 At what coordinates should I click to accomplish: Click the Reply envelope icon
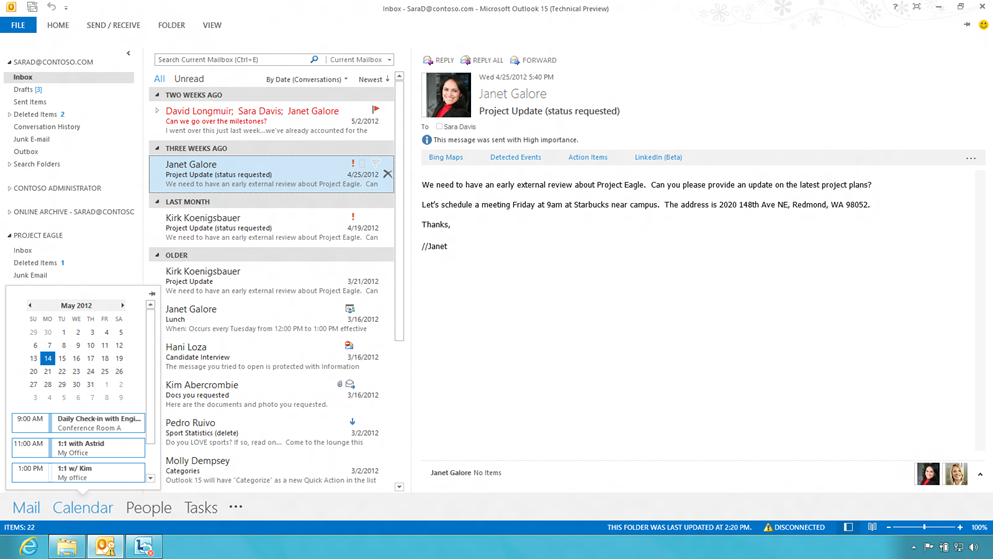coord(428,60)
